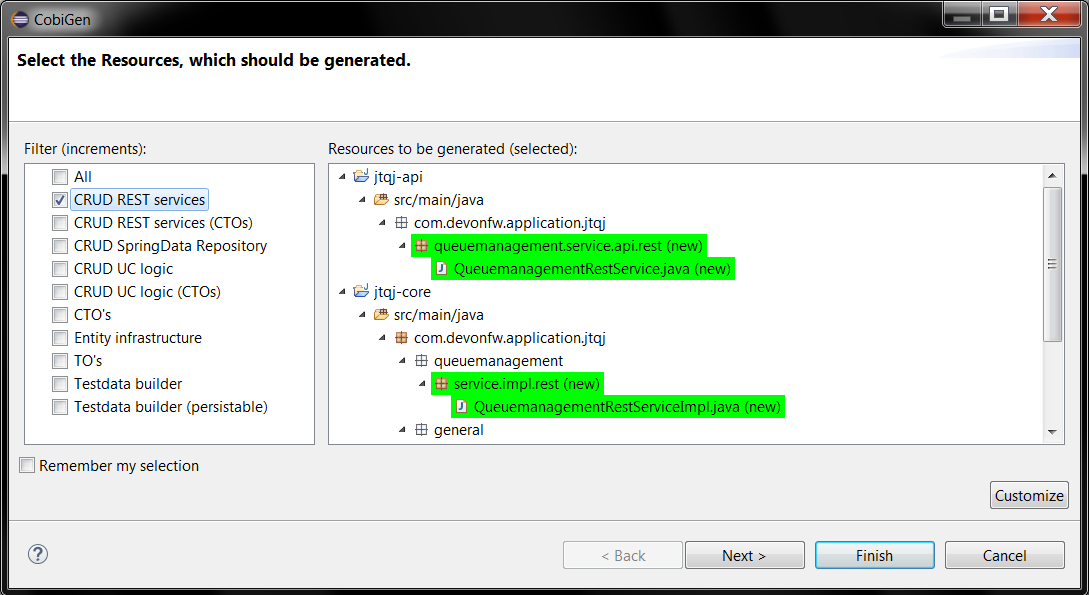Click the src/main/java folder icon under jtqj-api
Image resolution: width=1089 pixels, height=595 pixels.
point(381,200)
